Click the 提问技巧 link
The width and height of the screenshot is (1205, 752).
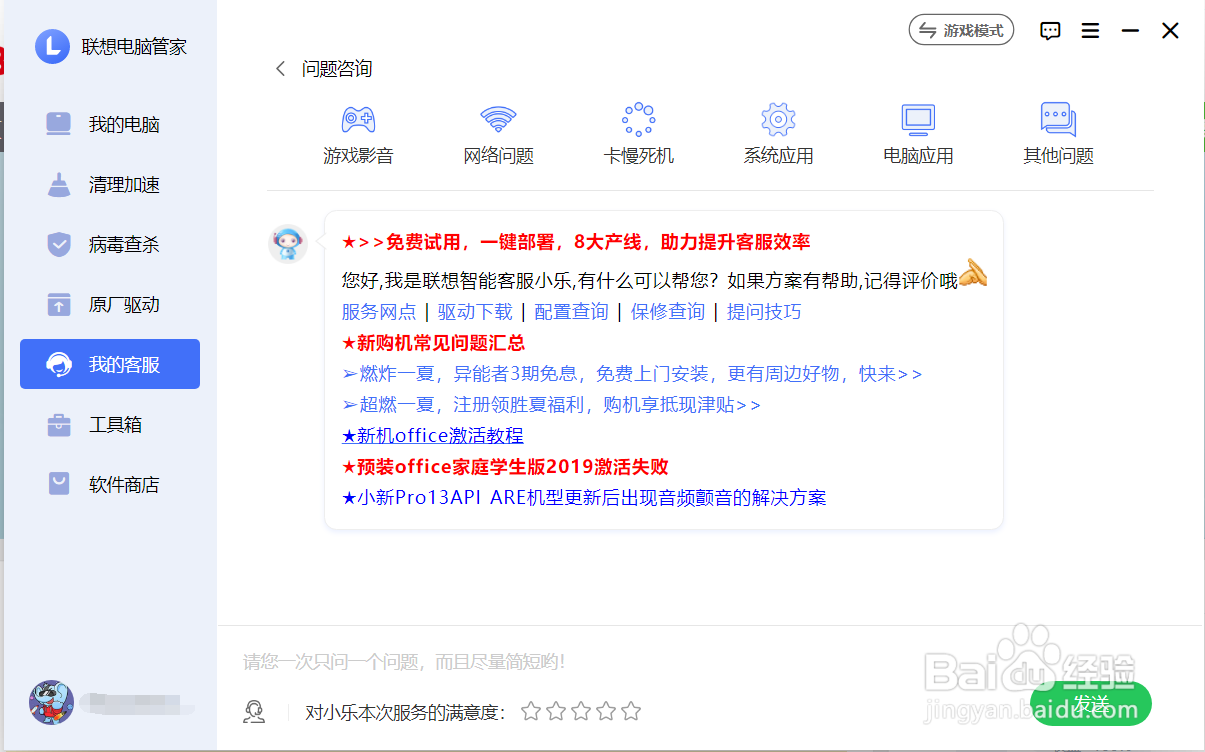pos(764,312)
